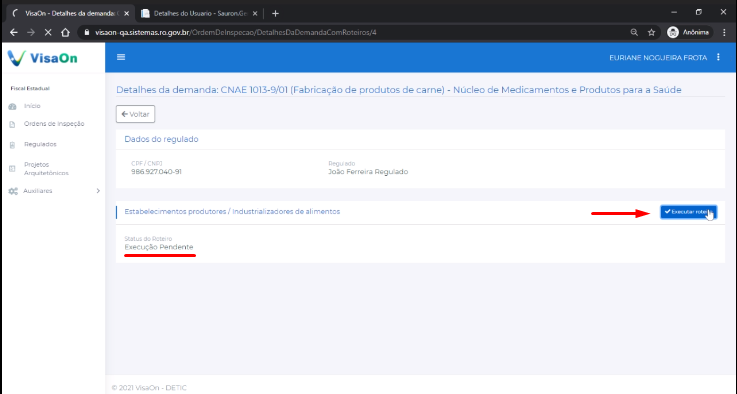Click the Executar roteiro button

coord(688,212)
